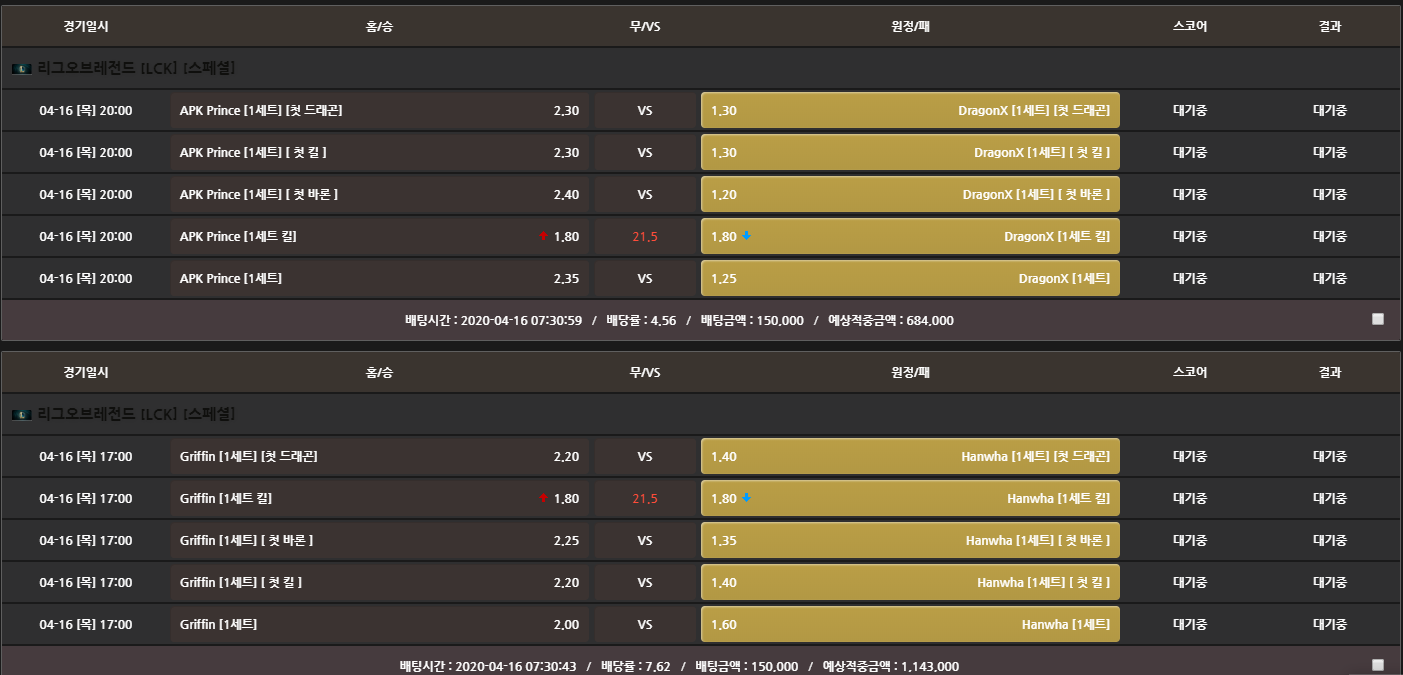Click the 리그오브레전드 [LCK] title above APK Prince rows

click(136, 69)
